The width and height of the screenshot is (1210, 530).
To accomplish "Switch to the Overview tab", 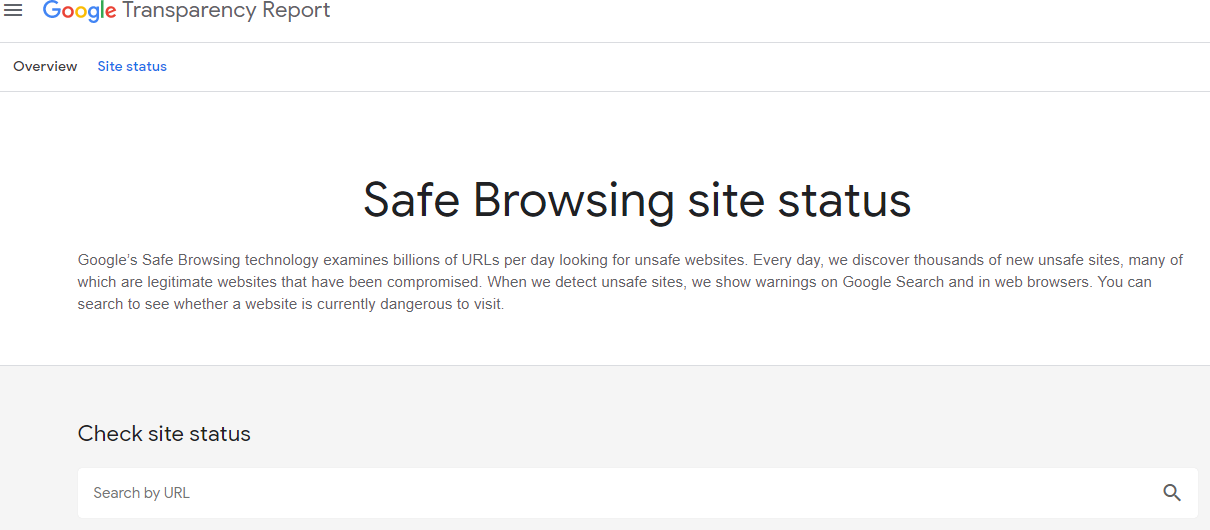I will coord(45,66).
